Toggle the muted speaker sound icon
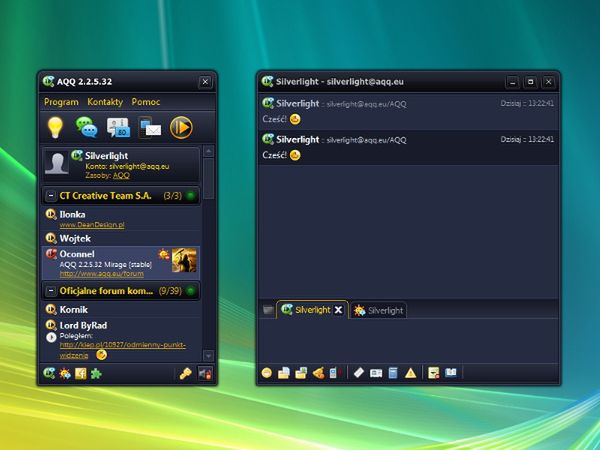This screenshot has height=450, width=600. coord(205,373)
